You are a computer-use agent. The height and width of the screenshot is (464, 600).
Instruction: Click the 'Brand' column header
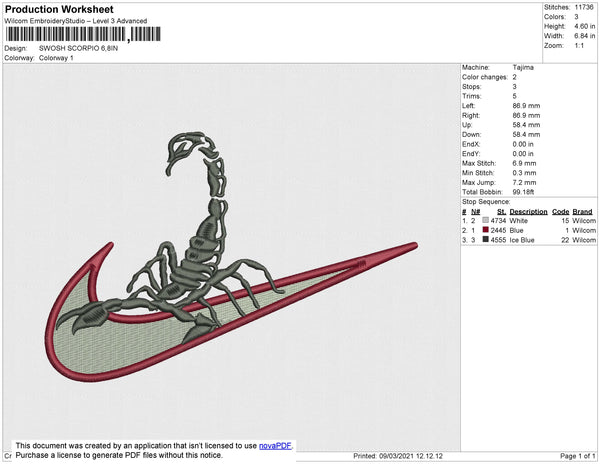[582, 212]
